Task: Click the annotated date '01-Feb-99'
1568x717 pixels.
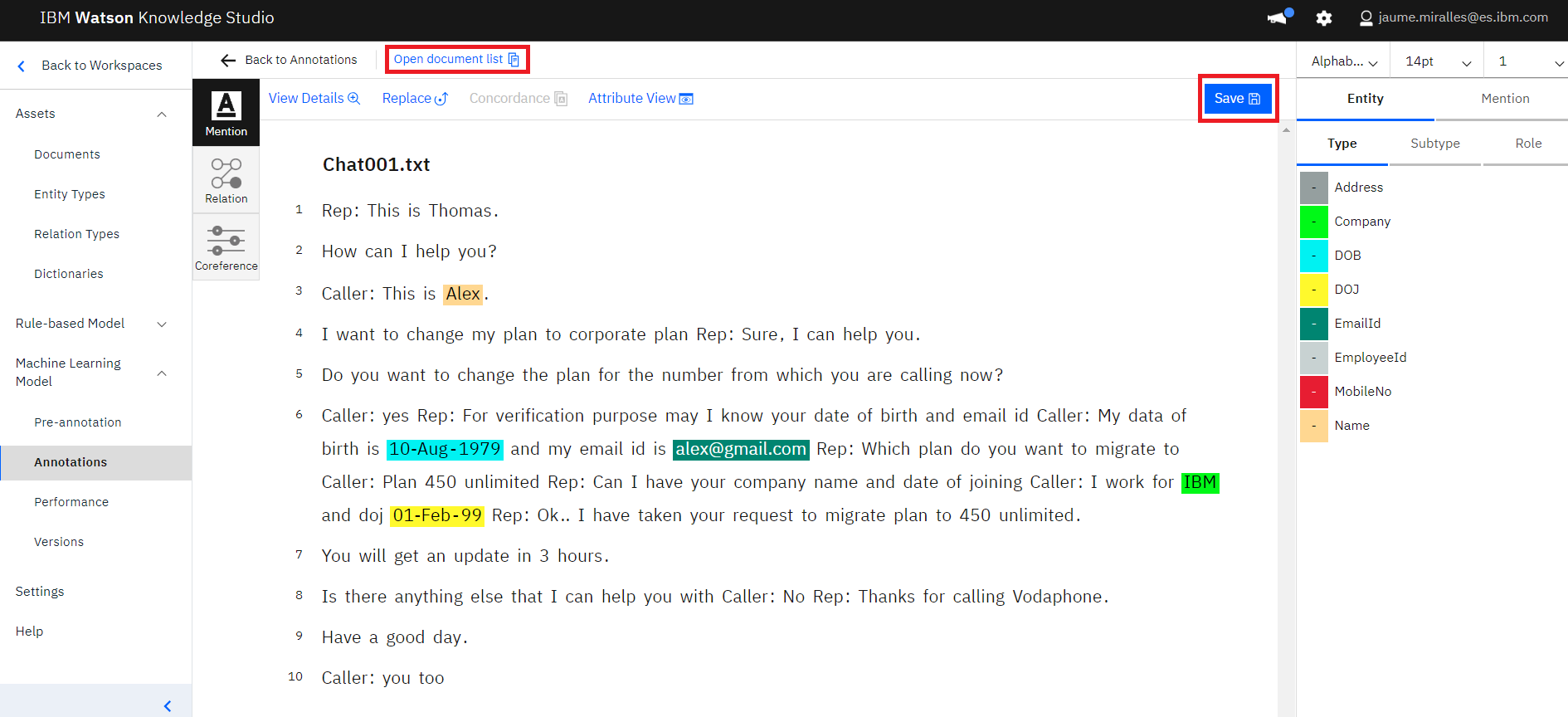Action: (x=437, y=515)
